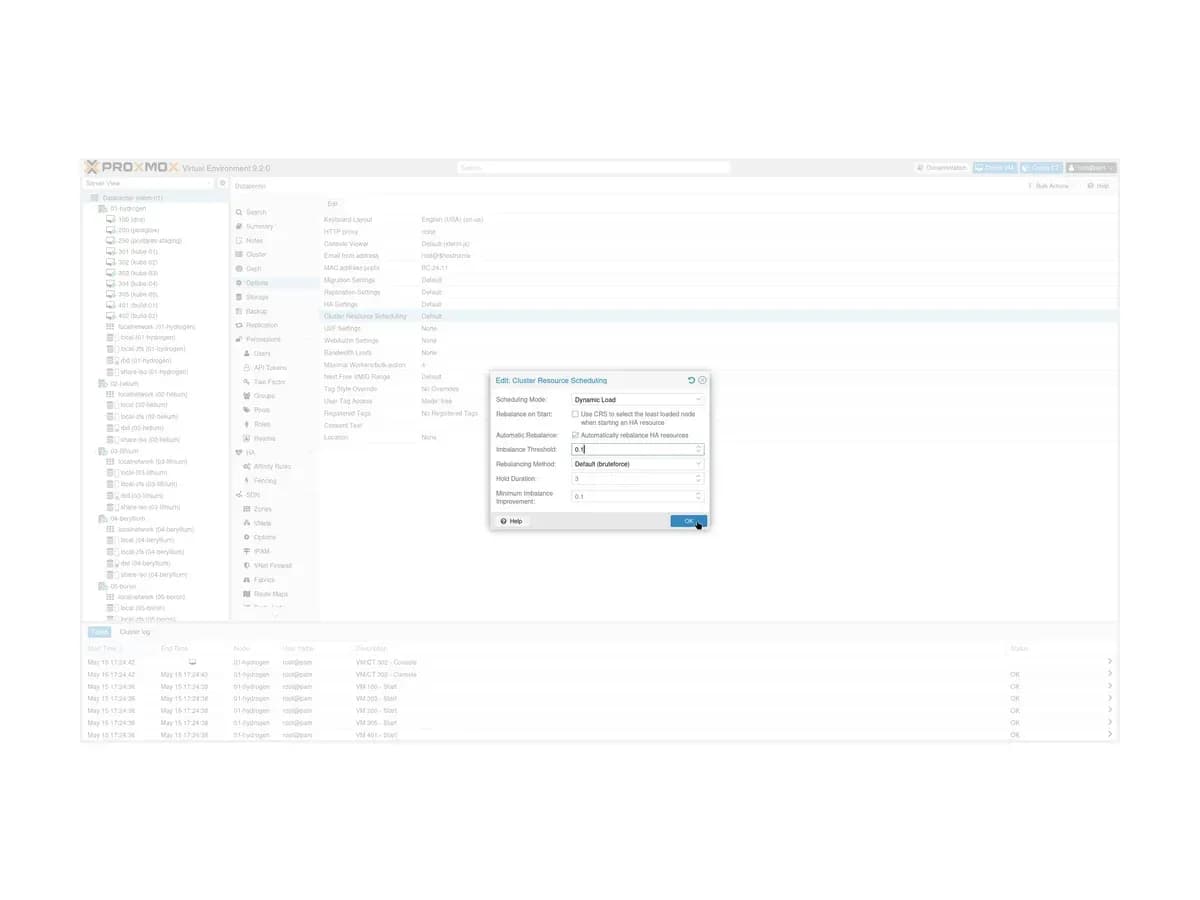Screen dimensions: 1200x900
Task: Open the root@pam user menu
Action: 1090,168
